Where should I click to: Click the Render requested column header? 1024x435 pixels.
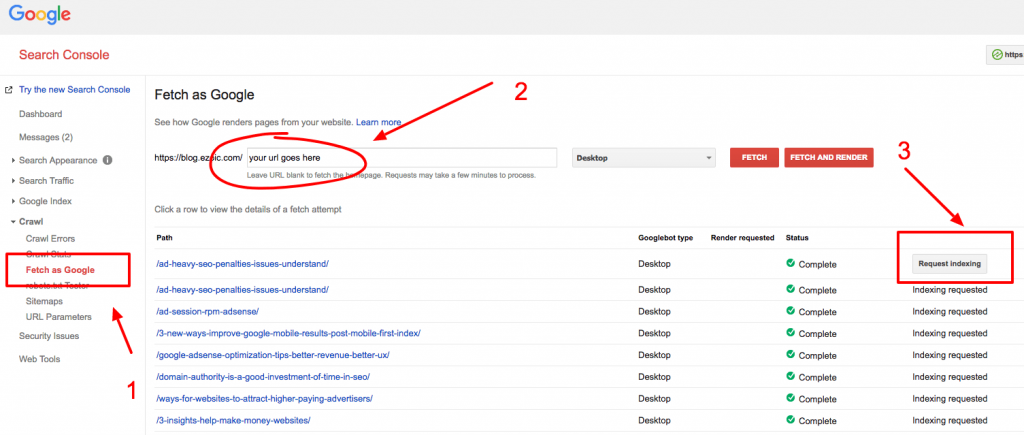pos(742,238)
